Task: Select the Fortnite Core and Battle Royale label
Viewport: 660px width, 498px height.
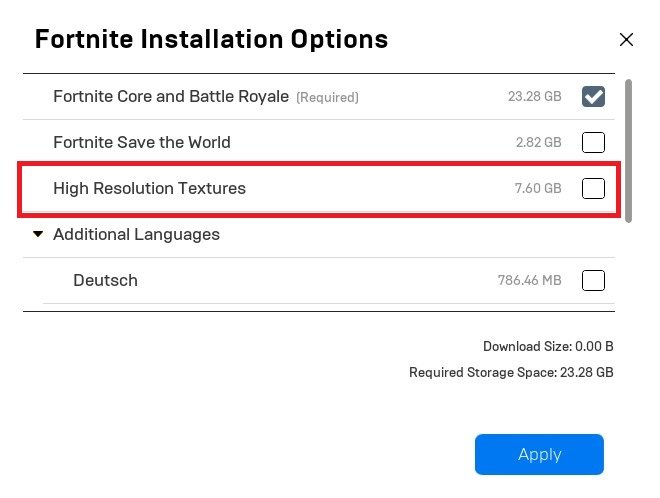Action: [x=171, y=97]
